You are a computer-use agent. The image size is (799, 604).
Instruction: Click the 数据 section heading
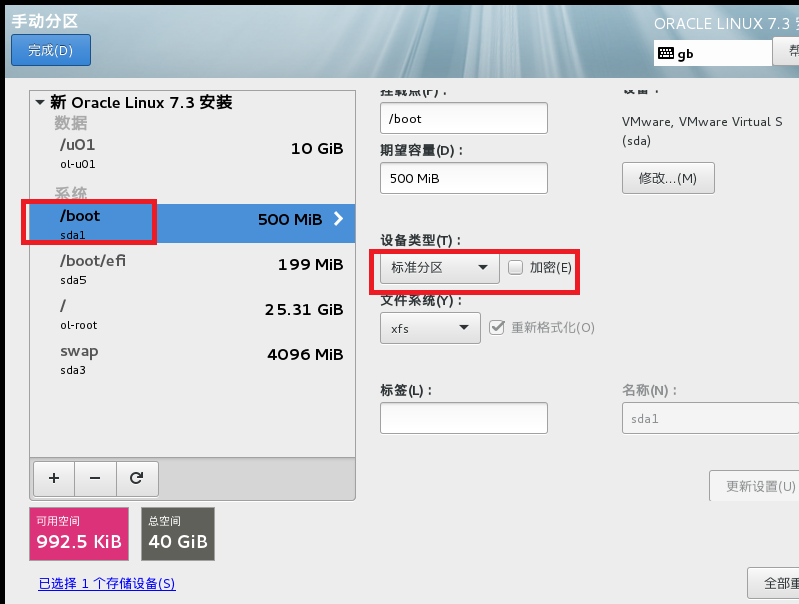click(x=71, y=123)
